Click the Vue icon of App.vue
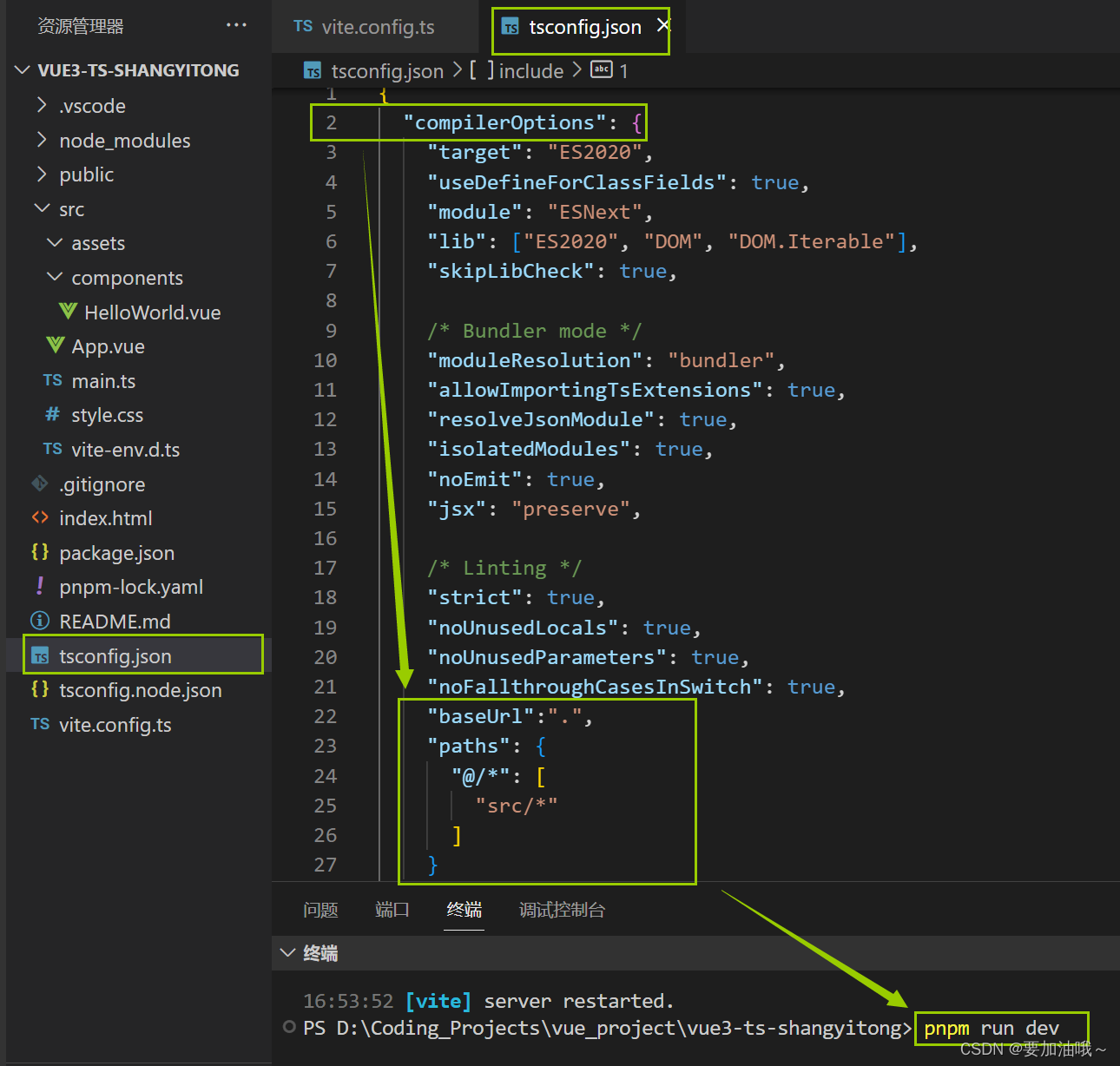This screenshot has height=1066, width=1120. click(x=55, y=345)
